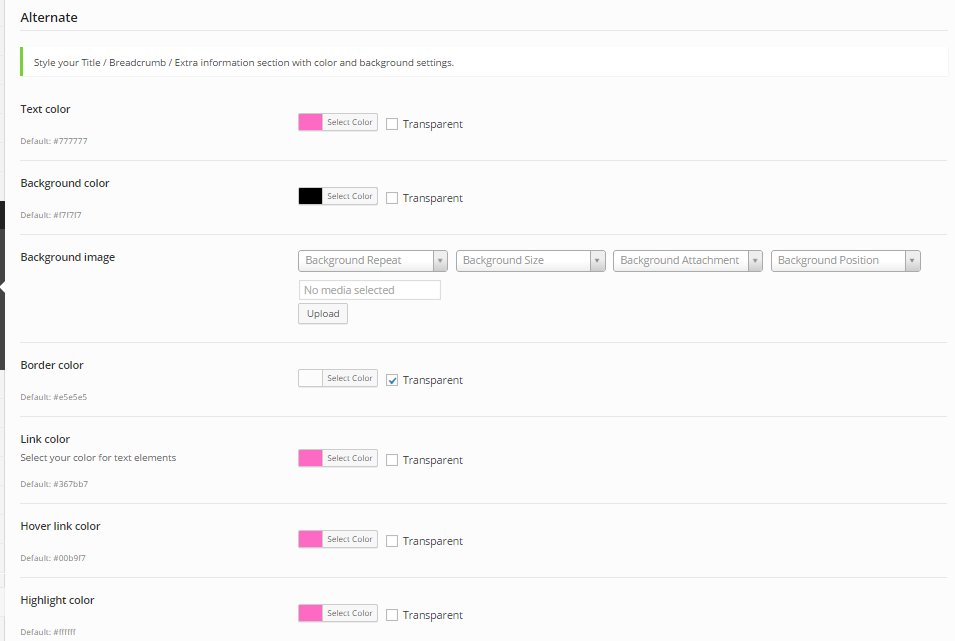This screenshot has height=641, width=955.
Task: Click the pink Text color swatch
Action: pos(310,122)
